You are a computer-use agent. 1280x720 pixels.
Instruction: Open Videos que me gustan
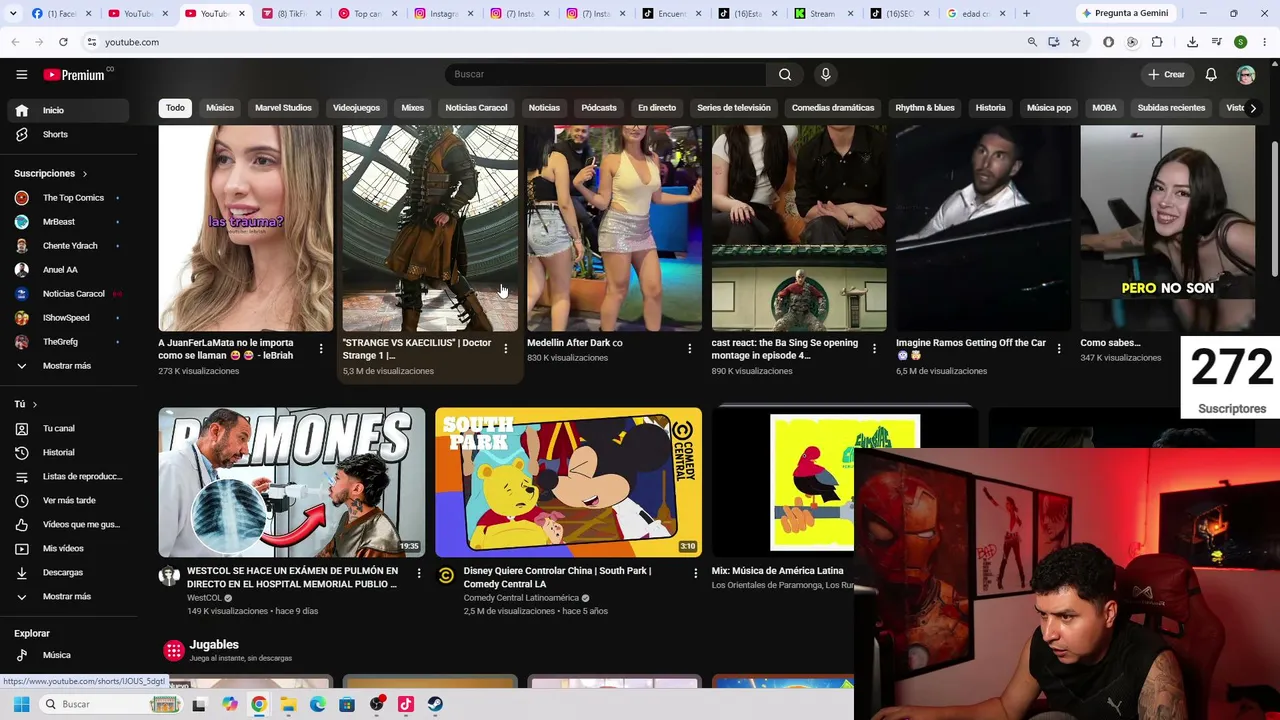click(x=66, y=525)
